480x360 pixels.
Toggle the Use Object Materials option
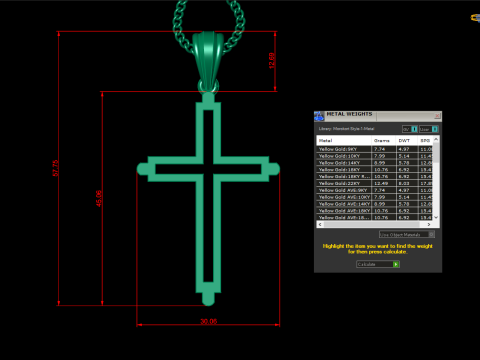pyautogui.click(x=407, y=235)
